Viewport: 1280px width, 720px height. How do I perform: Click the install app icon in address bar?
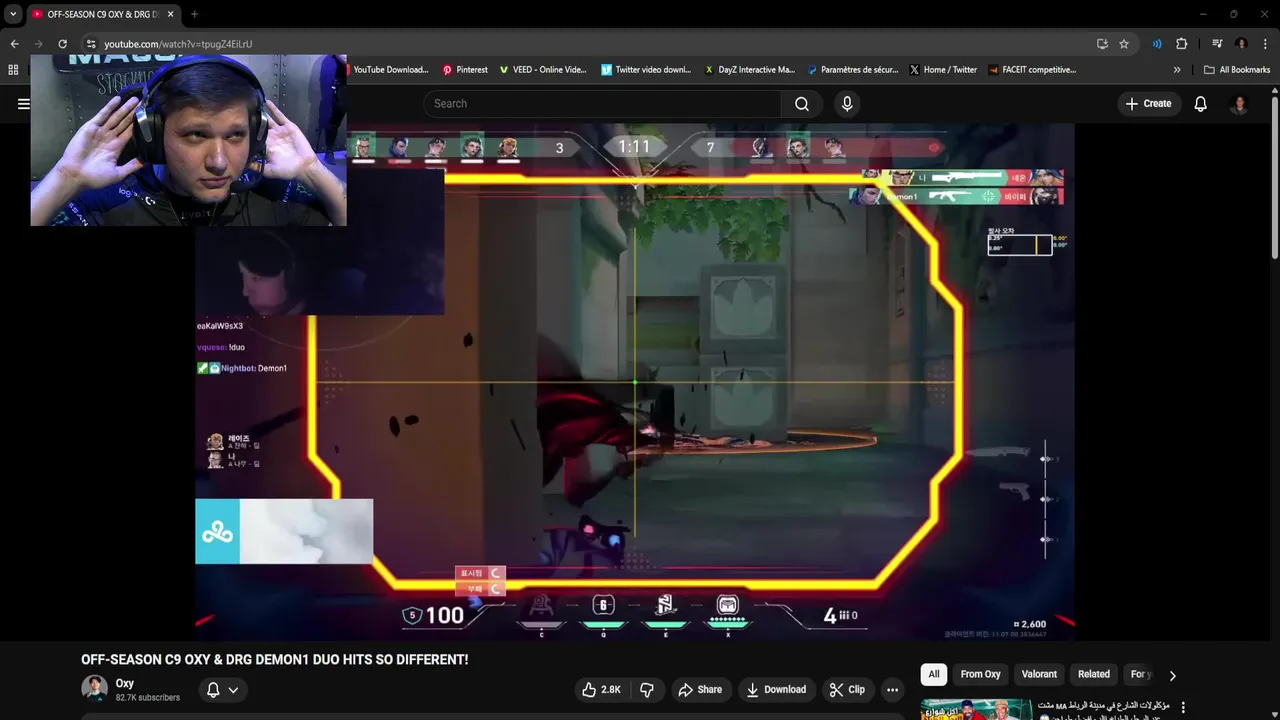pos(1102,44)
